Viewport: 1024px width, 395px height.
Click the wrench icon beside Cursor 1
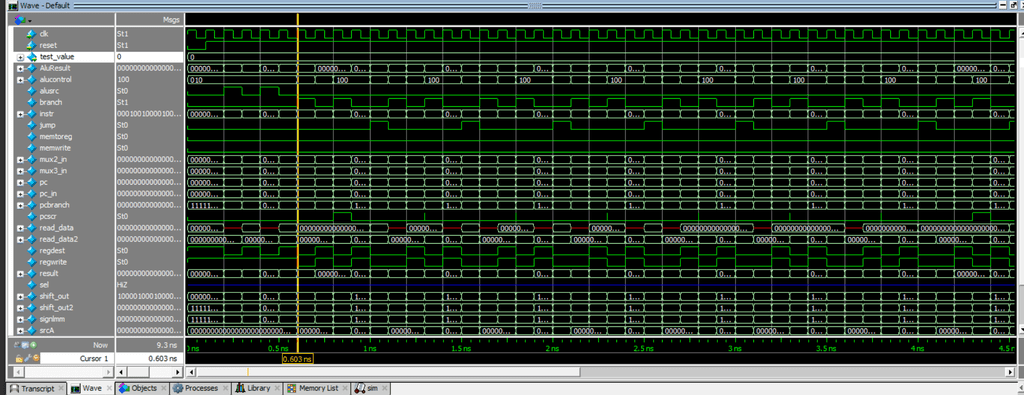[x=27, y=358]
